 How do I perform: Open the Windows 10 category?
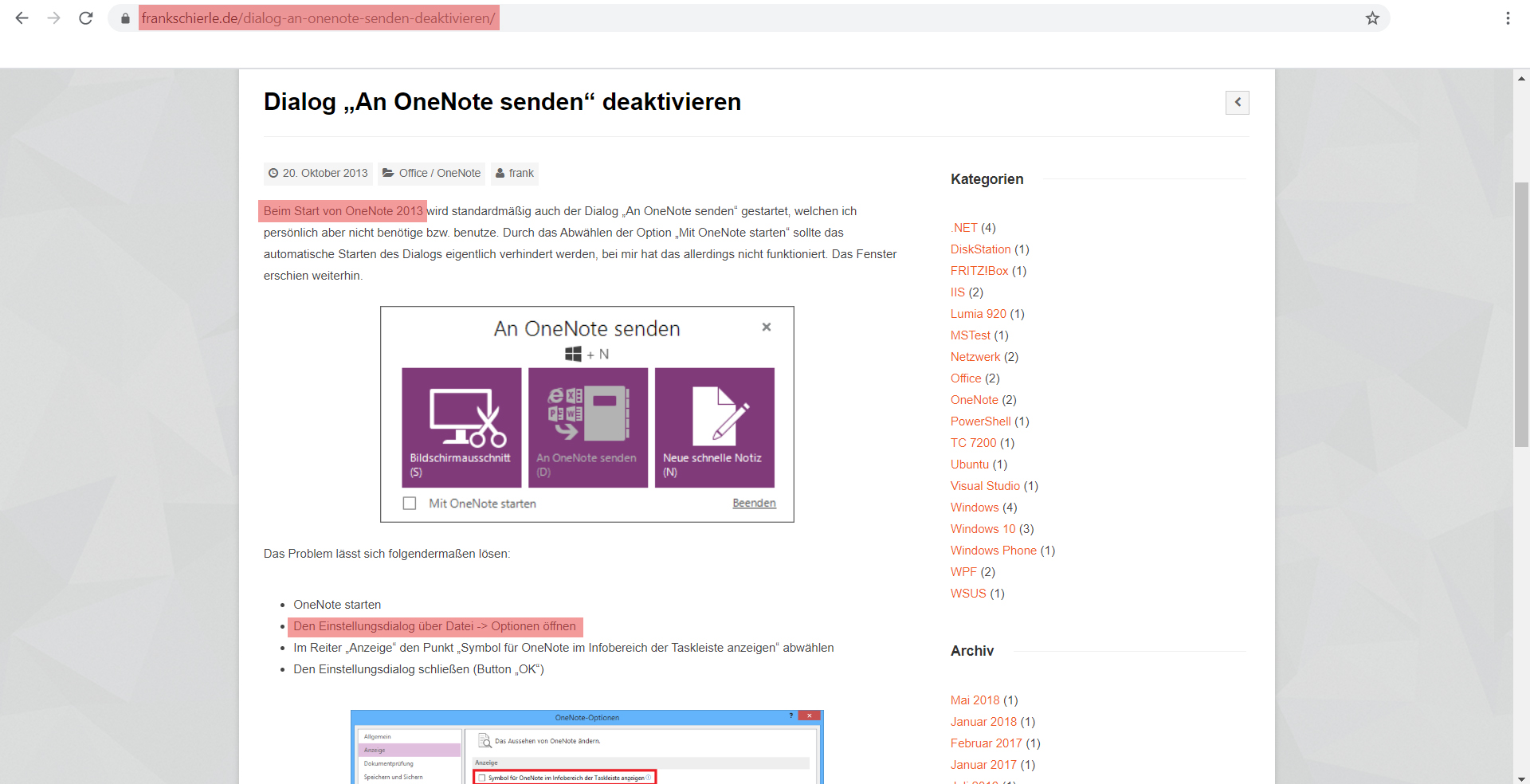coord(983,529)
